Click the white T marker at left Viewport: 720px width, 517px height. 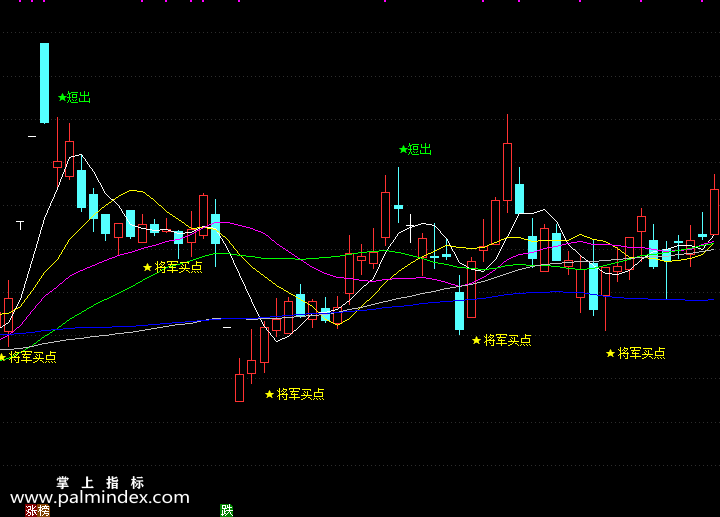coord(20,225)
